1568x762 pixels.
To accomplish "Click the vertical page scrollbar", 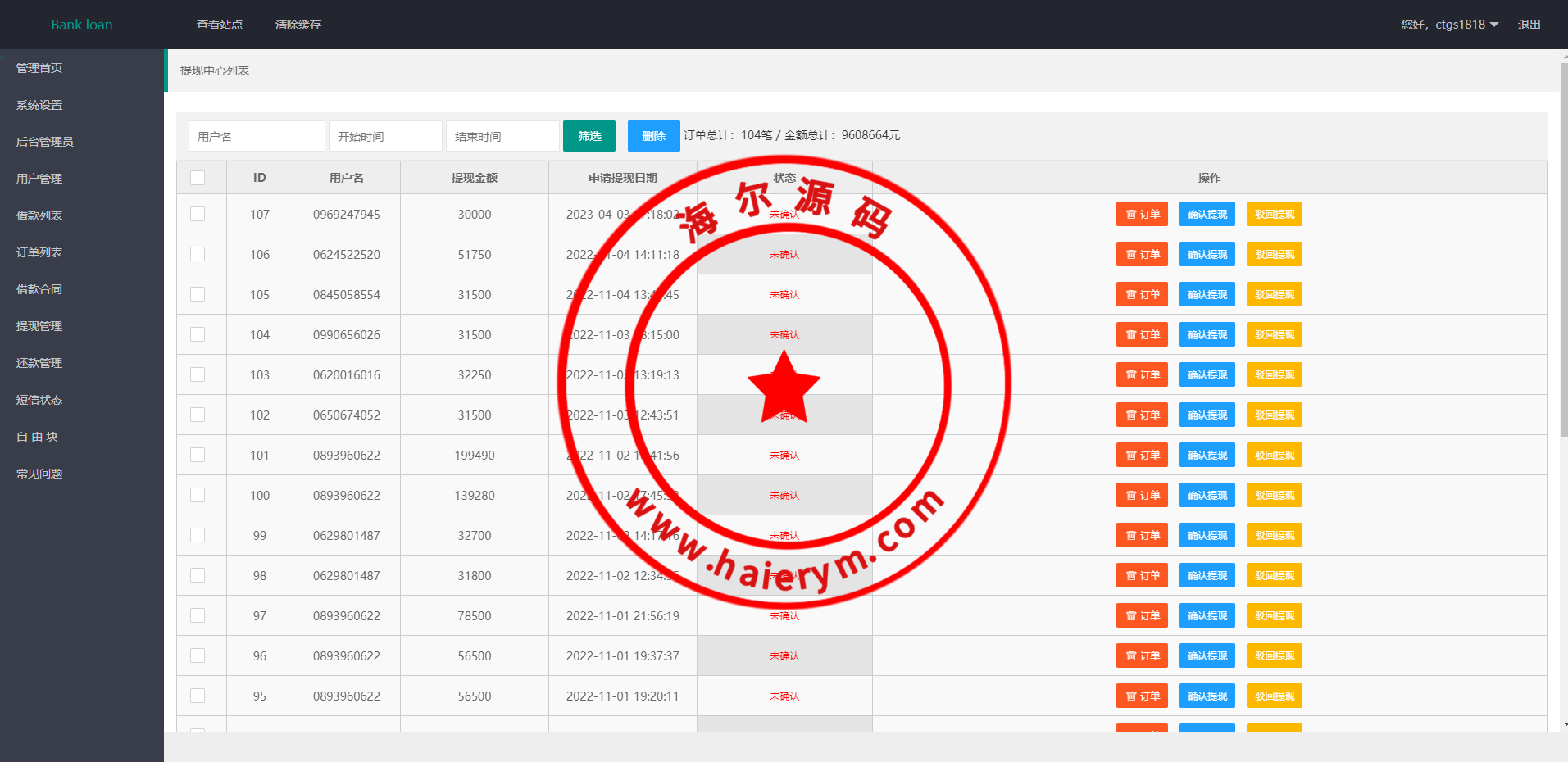I will tap(1564, 246).
